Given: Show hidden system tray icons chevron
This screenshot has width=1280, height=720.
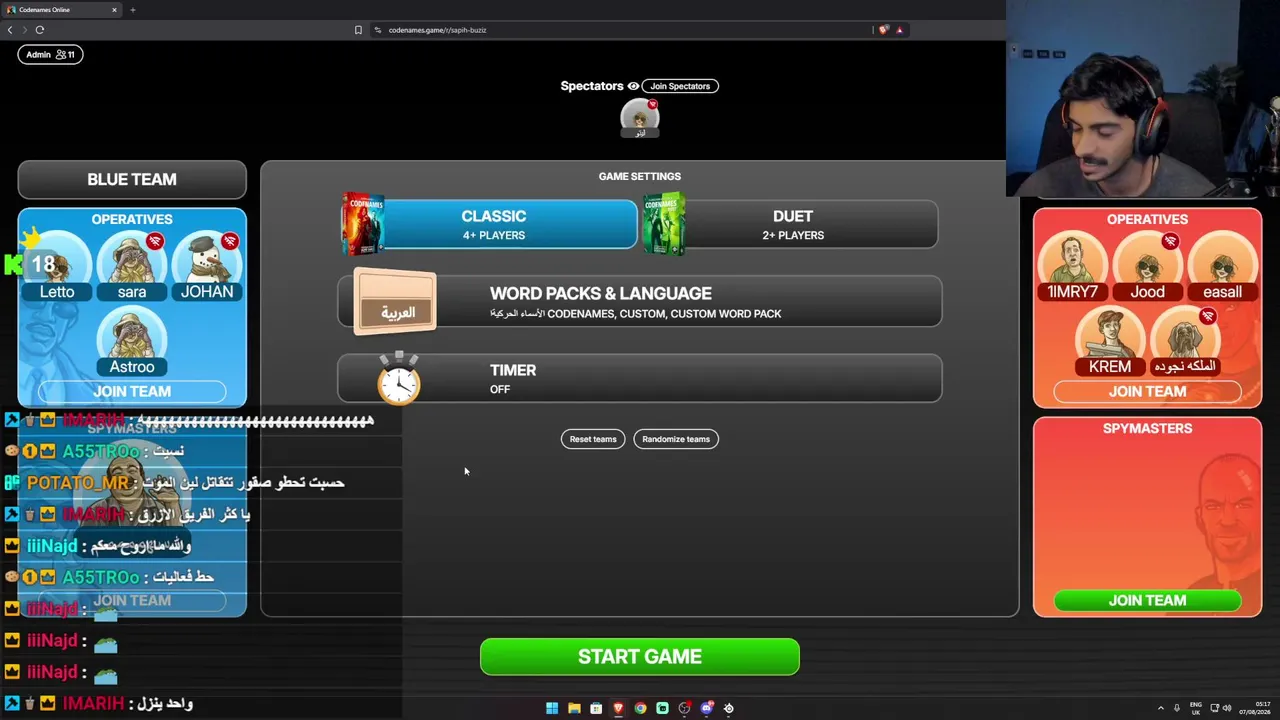Looking at the screenshot, I should pos(1161,708).
